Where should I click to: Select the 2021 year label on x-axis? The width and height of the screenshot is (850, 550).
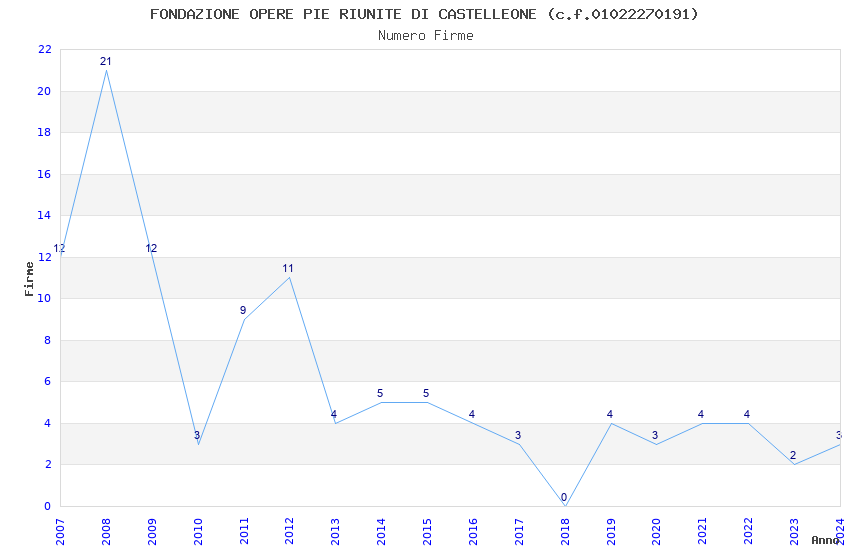pos(703,532)
